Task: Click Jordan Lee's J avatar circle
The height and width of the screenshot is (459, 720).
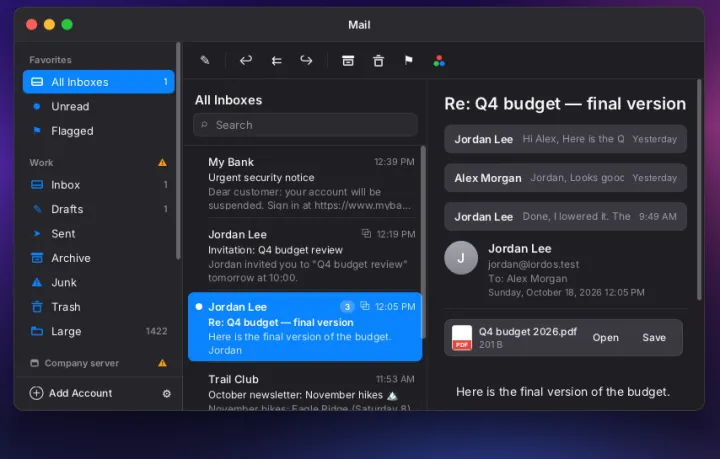Action: pyautogui.click(x=461, y=258)
